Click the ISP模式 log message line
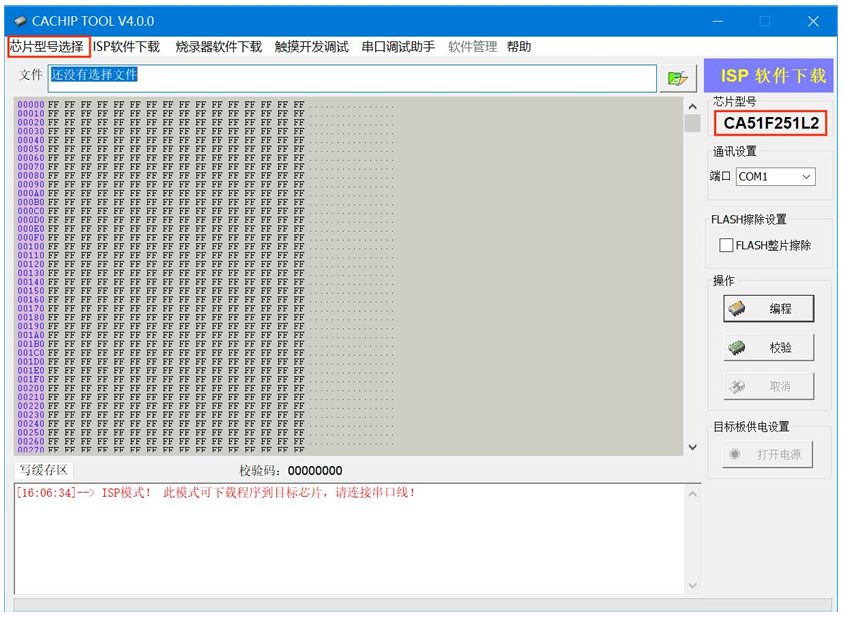The height and width of the screenshot is (620, 843). (216, 493)
